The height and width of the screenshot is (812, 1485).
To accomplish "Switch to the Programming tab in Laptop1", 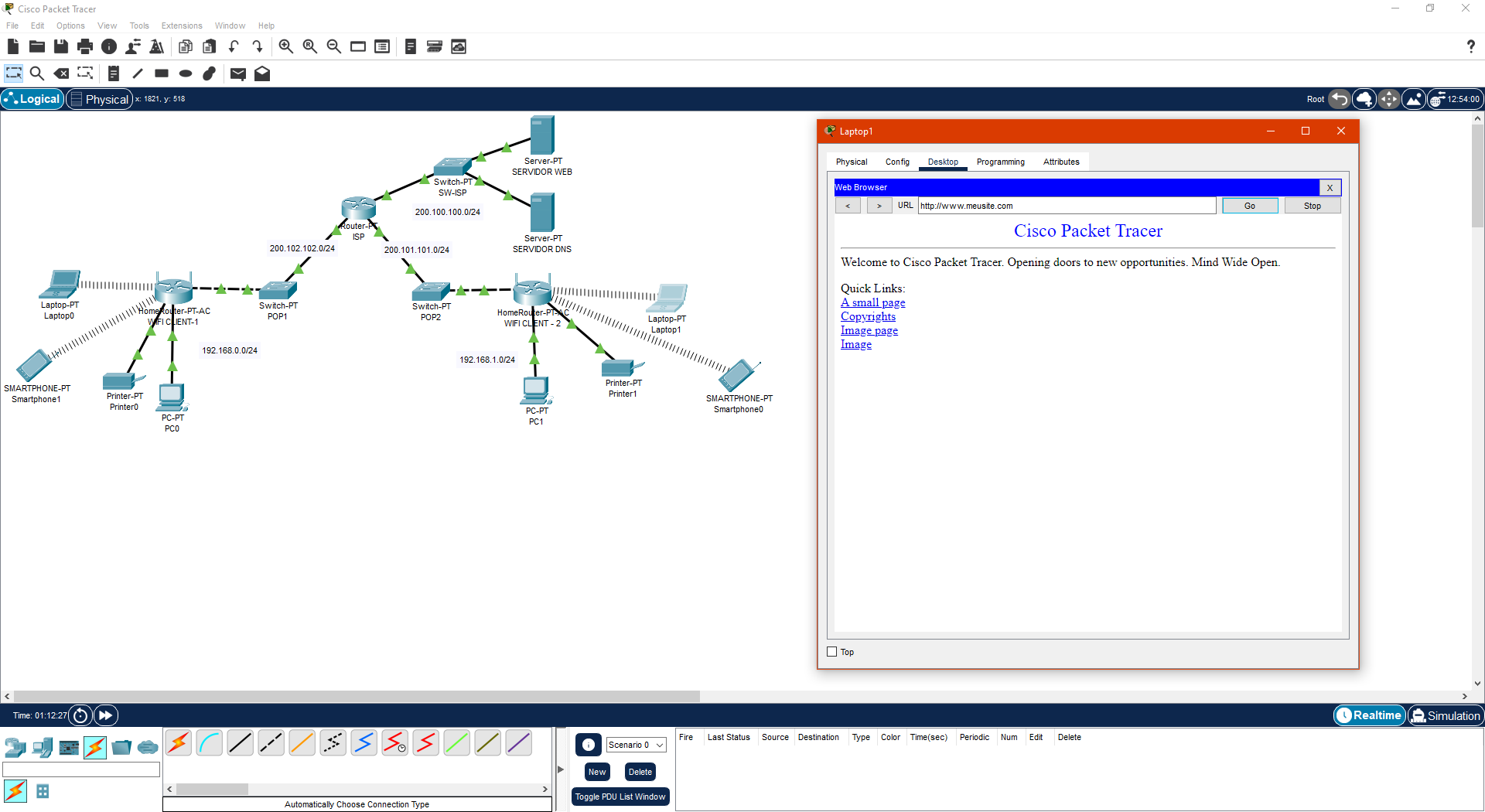I will [x=1001, y=162].
